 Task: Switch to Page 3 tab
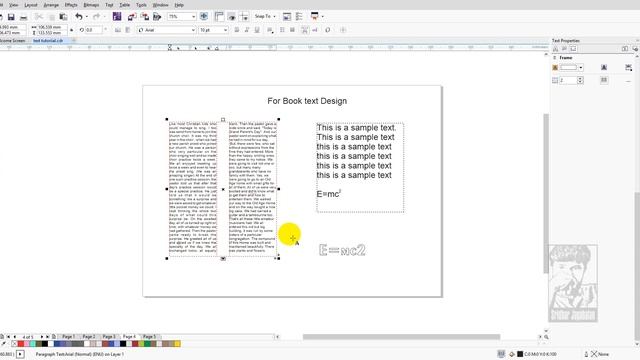109,337
